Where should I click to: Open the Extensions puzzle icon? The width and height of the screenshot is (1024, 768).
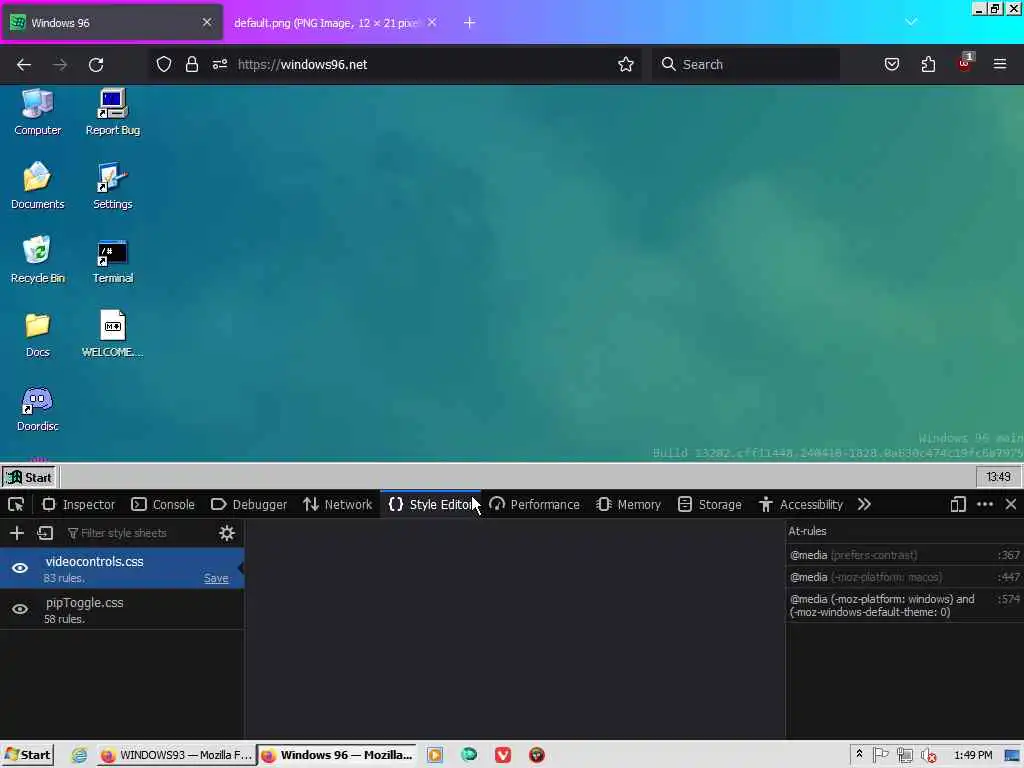click(x=928, y=64)
